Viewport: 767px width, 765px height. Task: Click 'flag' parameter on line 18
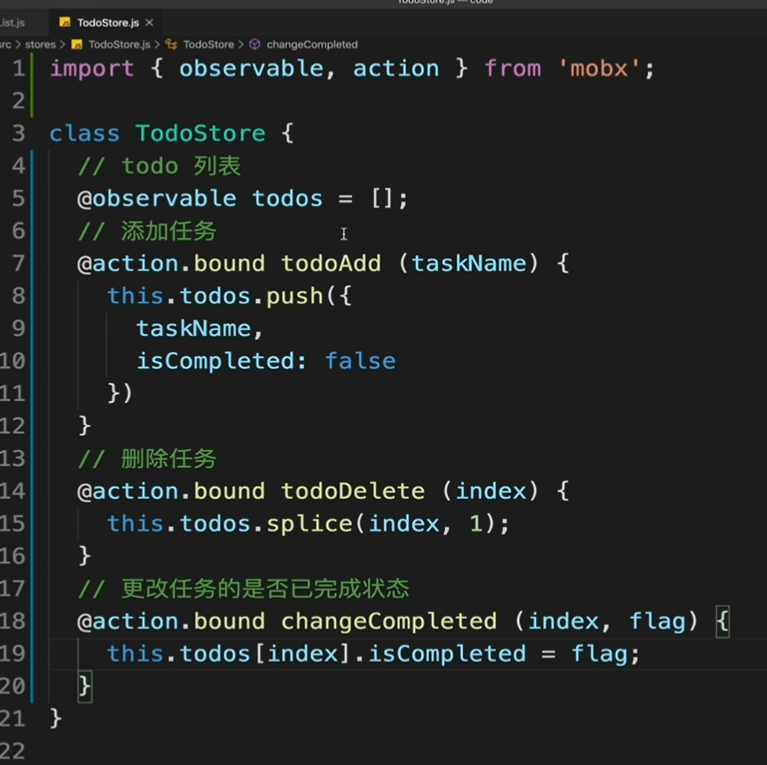click(x=657, y=622)
